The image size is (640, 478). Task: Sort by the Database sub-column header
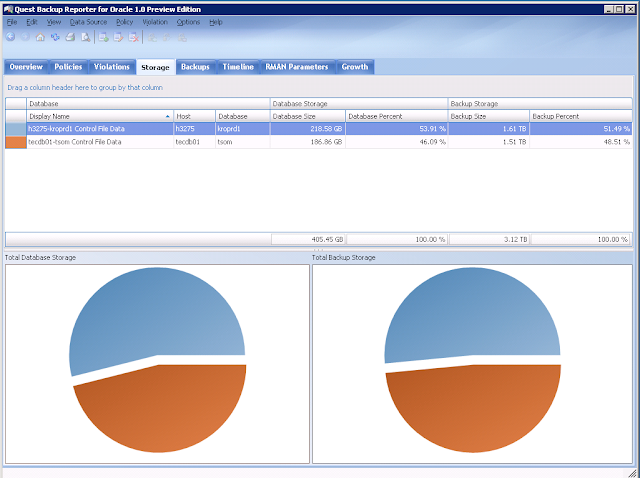[x=242, y=116]
